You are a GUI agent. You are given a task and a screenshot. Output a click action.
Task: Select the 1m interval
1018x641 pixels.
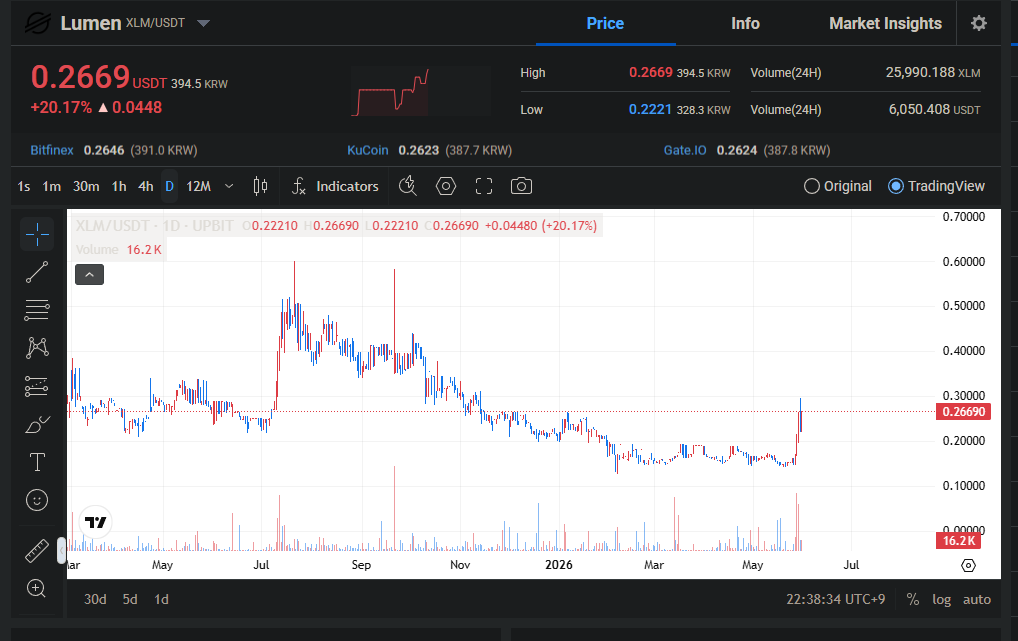click(51, 186)
